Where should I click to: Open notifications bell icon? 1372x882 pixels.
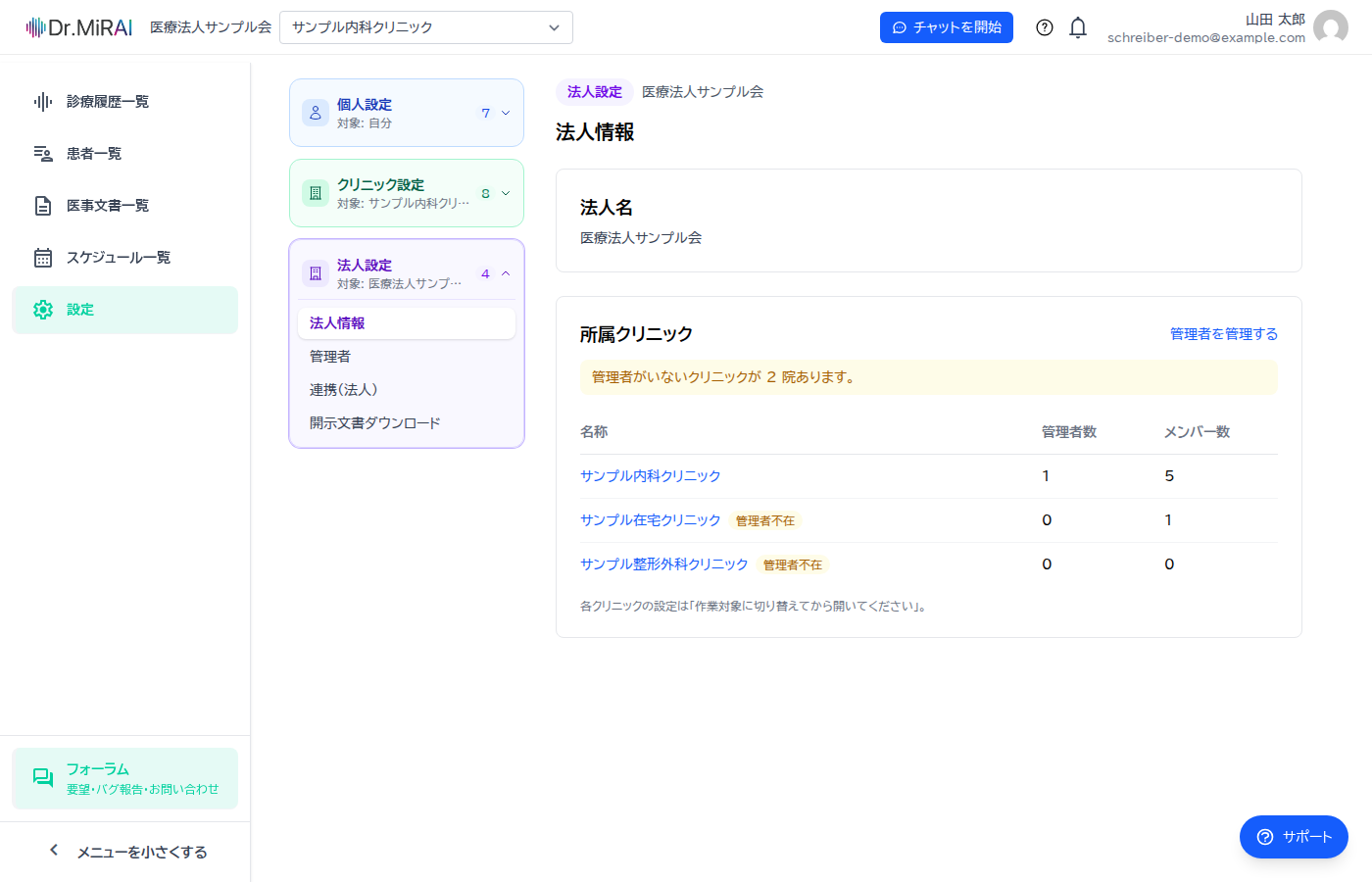tap(1078, 27)
